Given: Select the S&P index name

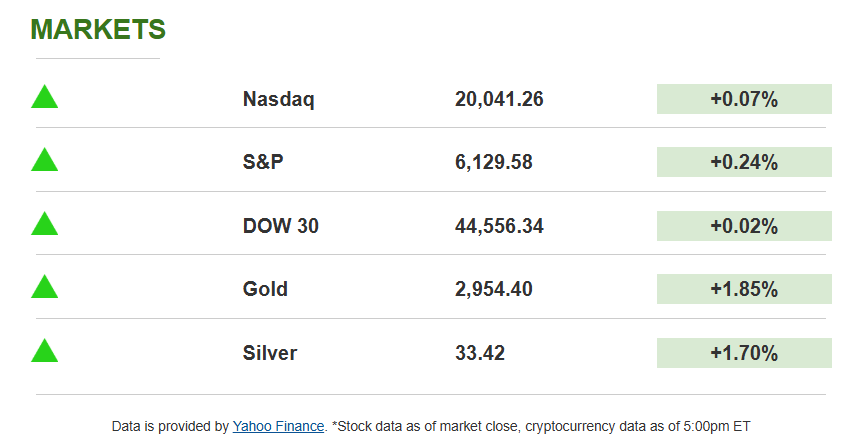Looking at the screenshot, I should (x=264, y=162).
